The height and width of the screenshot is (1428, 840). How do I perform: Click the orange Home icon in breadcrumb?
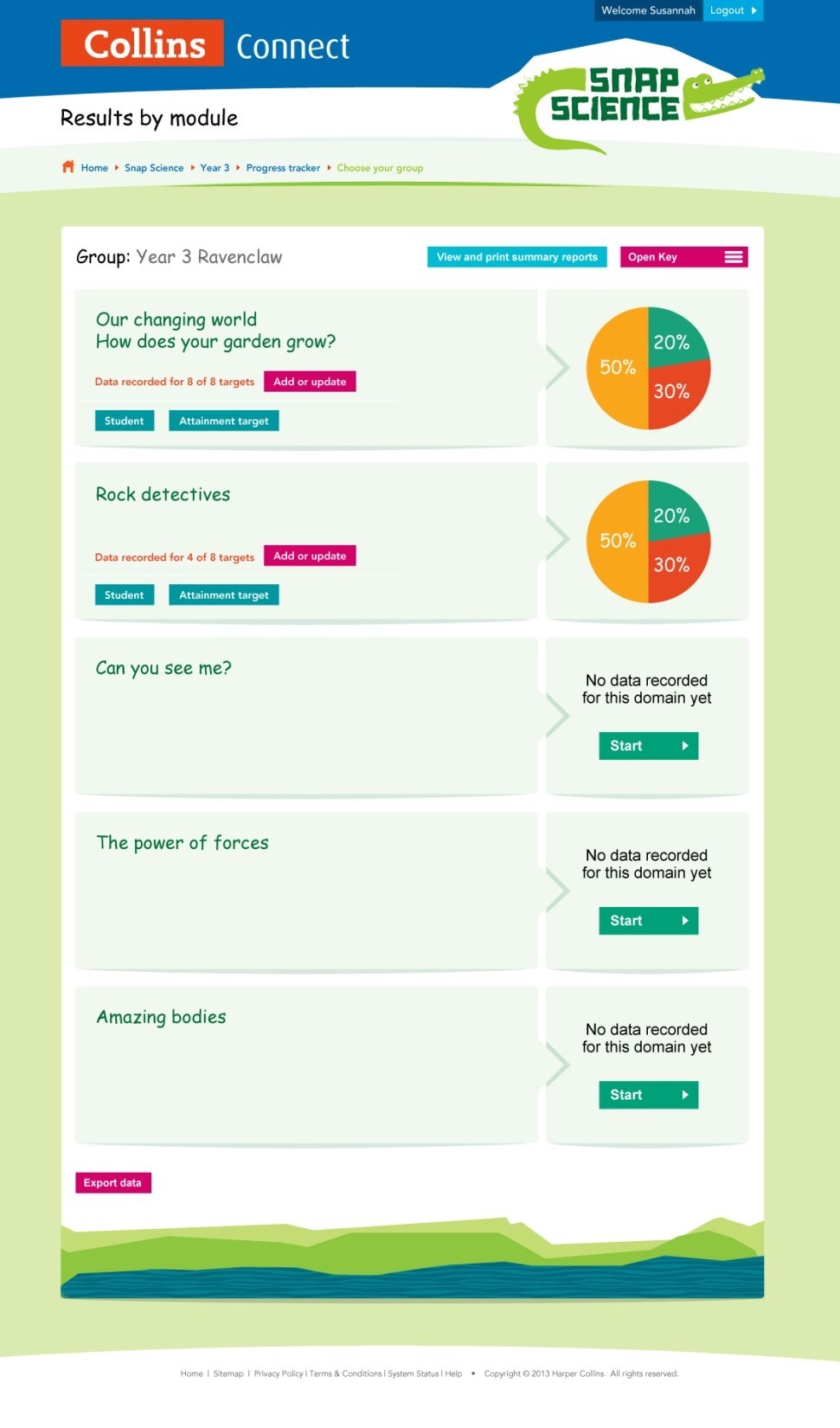[x=68, y=167]
